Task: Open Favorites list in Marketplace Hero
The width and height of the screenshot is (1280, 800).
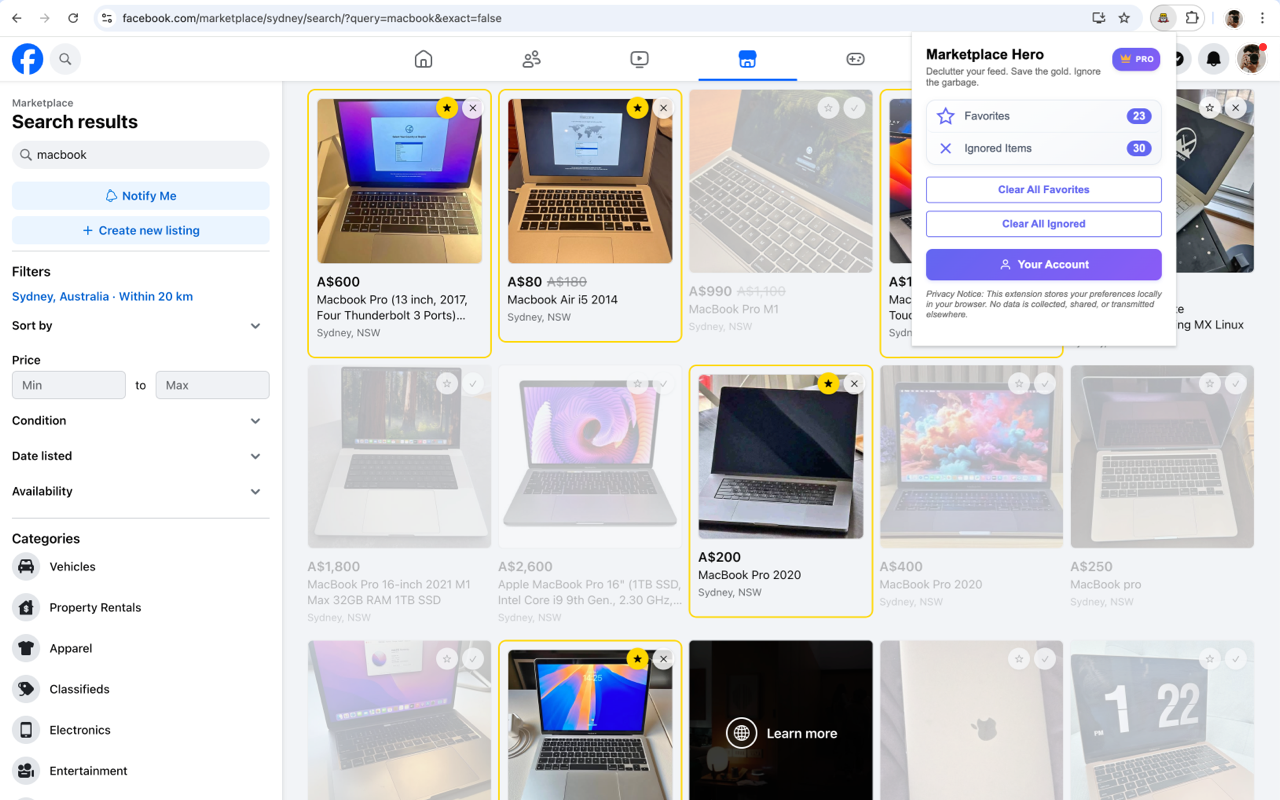Action: [x=1043, y=116]
